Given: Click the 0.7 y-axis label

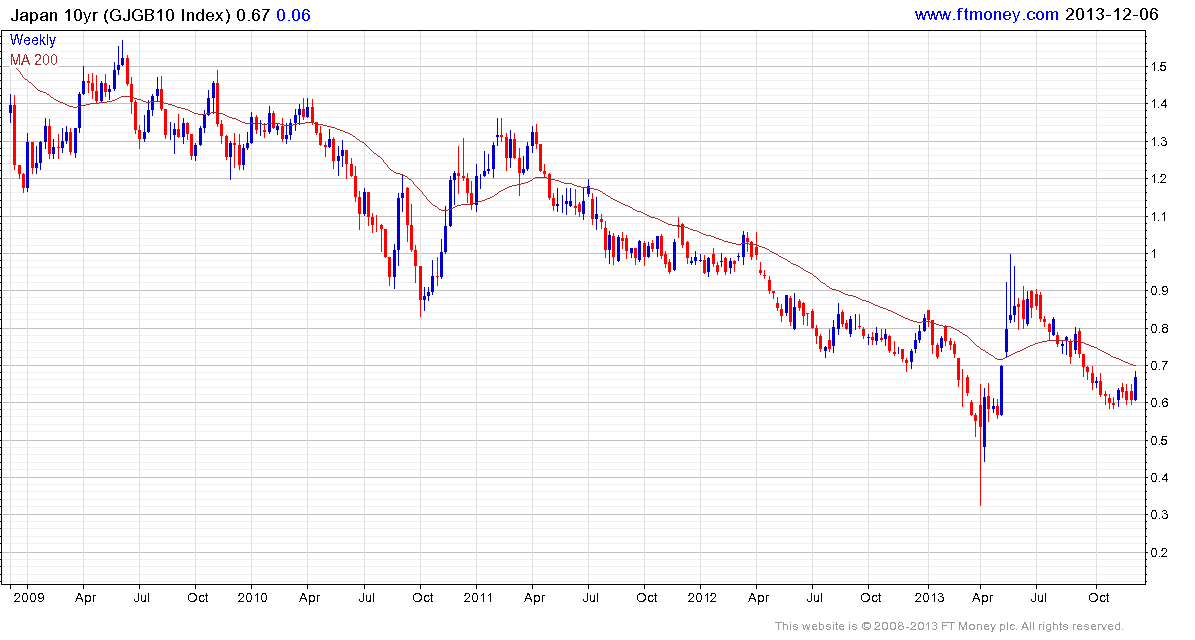Looking at the screenshot, I should click(1158, 366).
